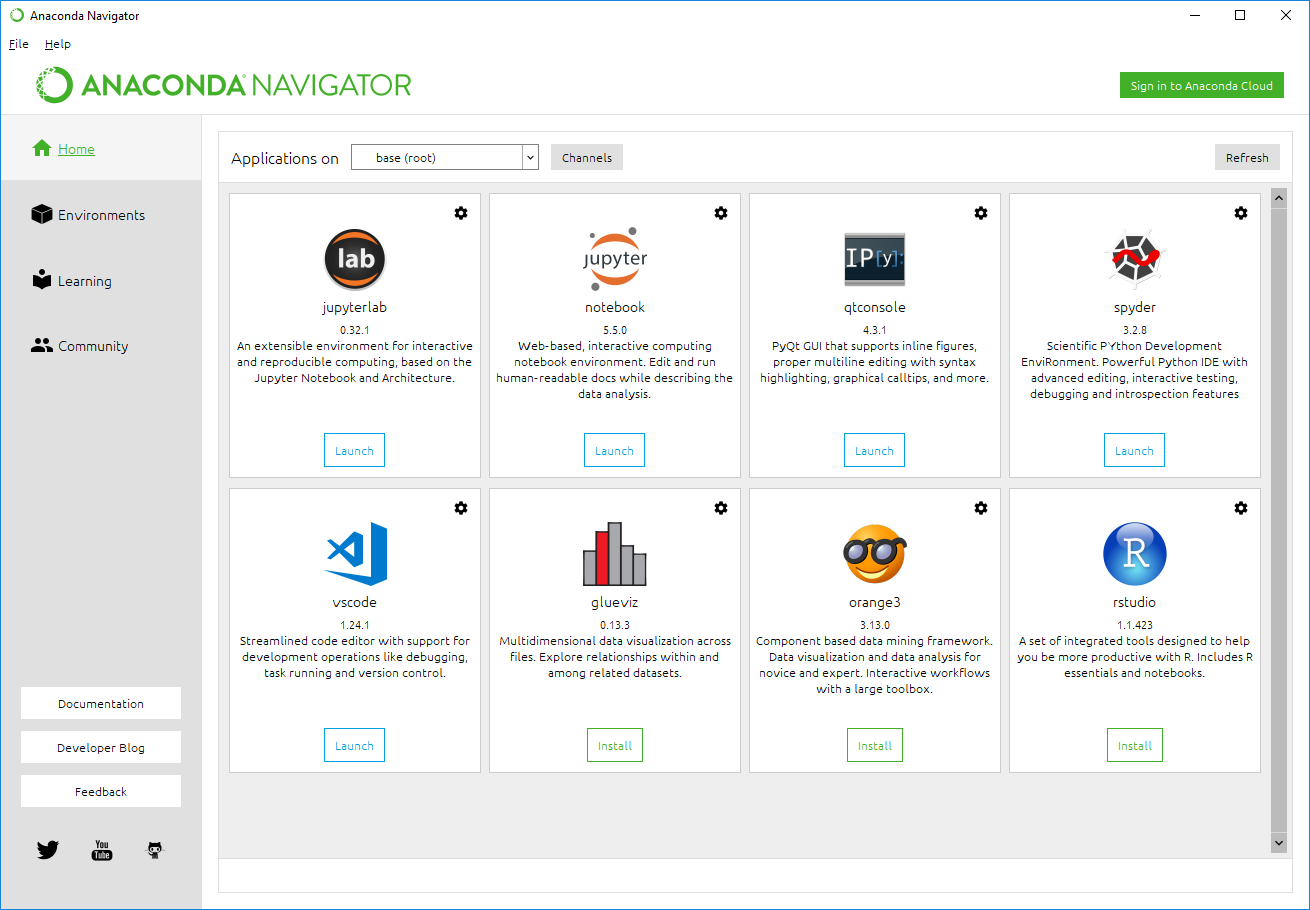Click the glueviz bar chart icon
Screen dimensions: 1310x910
(x=615, y=554)
